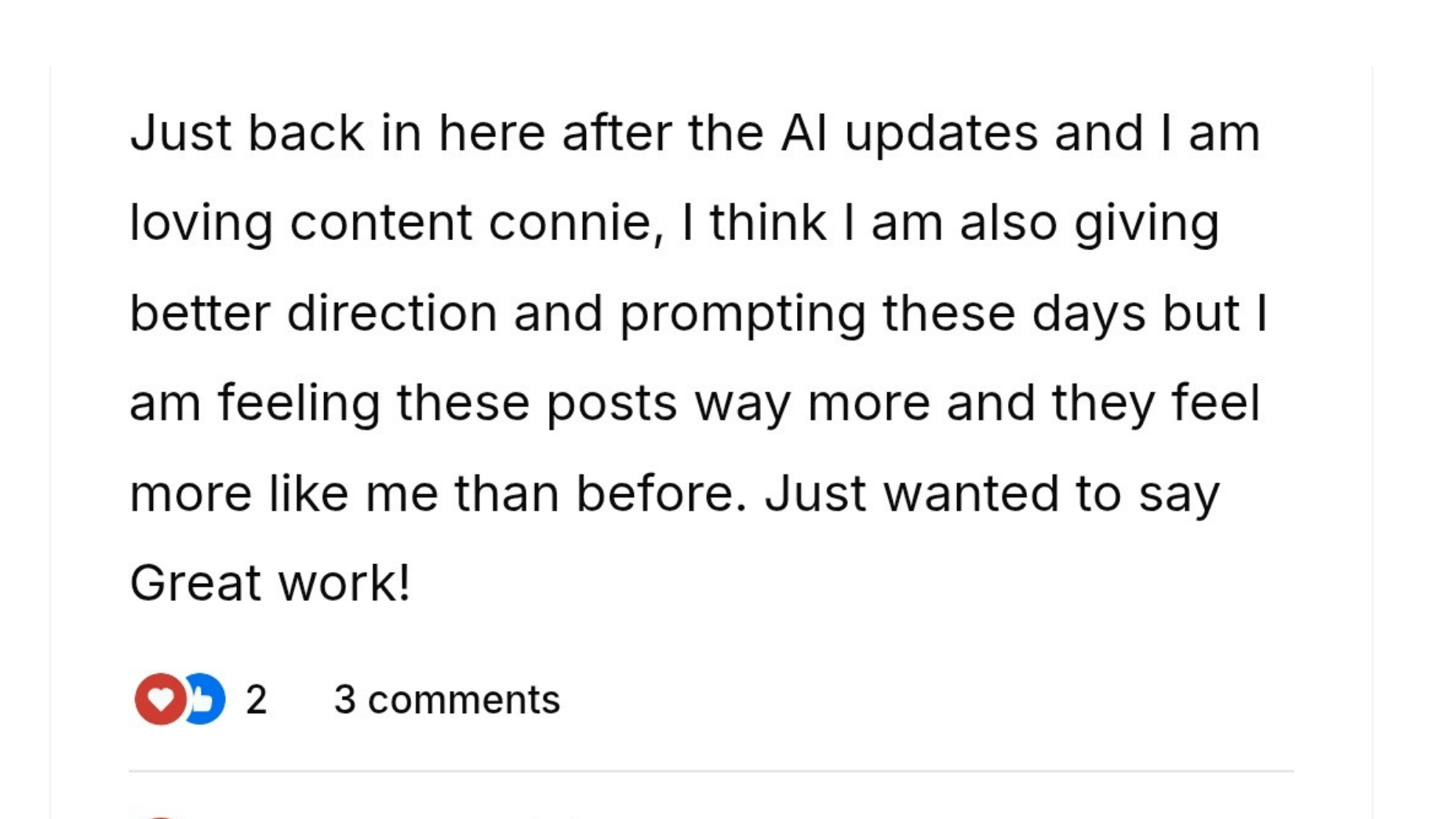The image size is (1456, 819).
Task: Click the word "giving" in second line
Action: click(1146, 224)
